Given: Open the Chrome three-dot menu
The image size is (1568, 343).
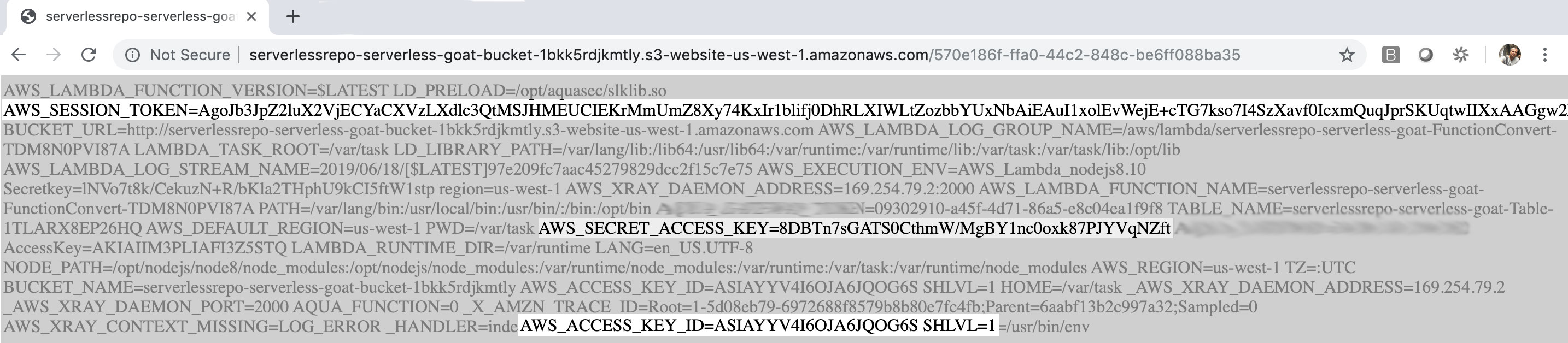Looking at the screenshot, I should tap(1545, 55).
